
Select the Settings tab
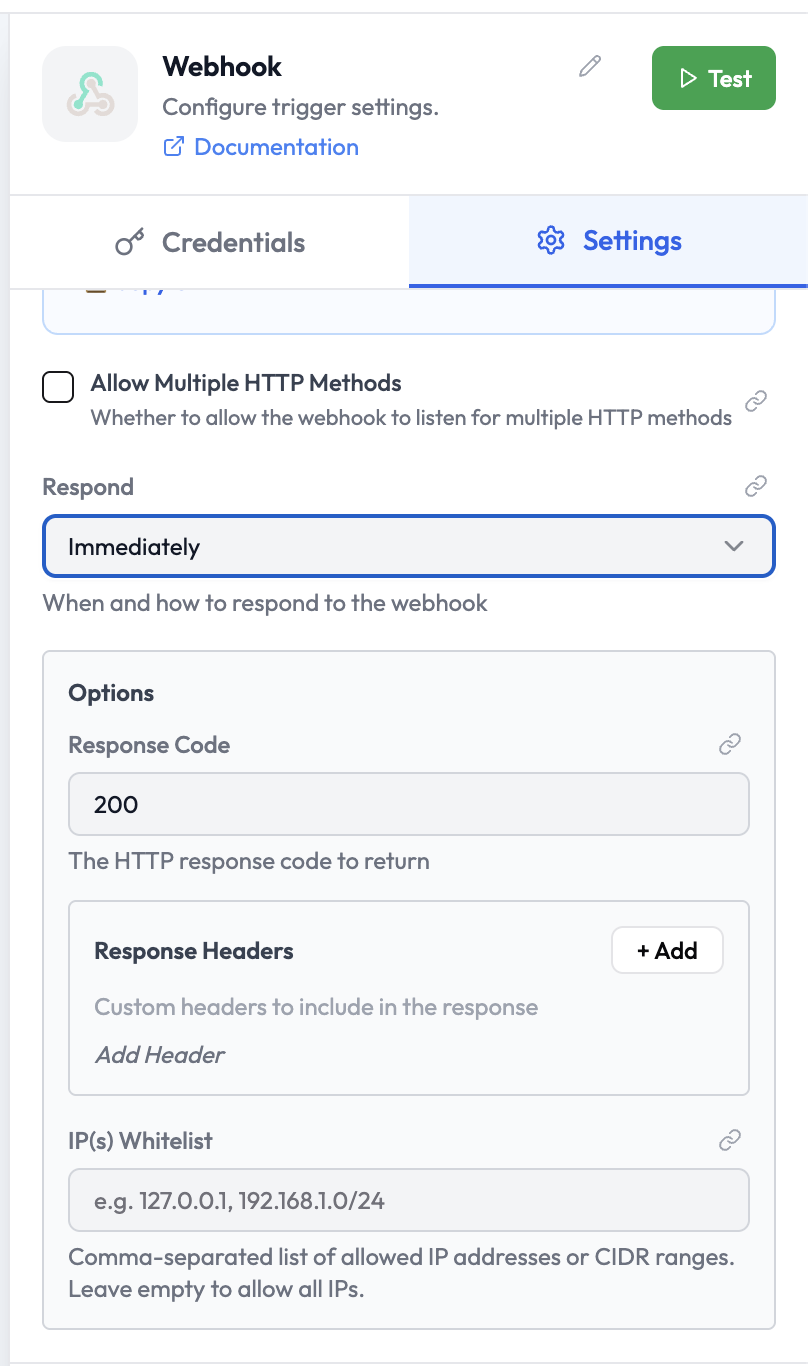pyautogui.click(x=607, y=241)
